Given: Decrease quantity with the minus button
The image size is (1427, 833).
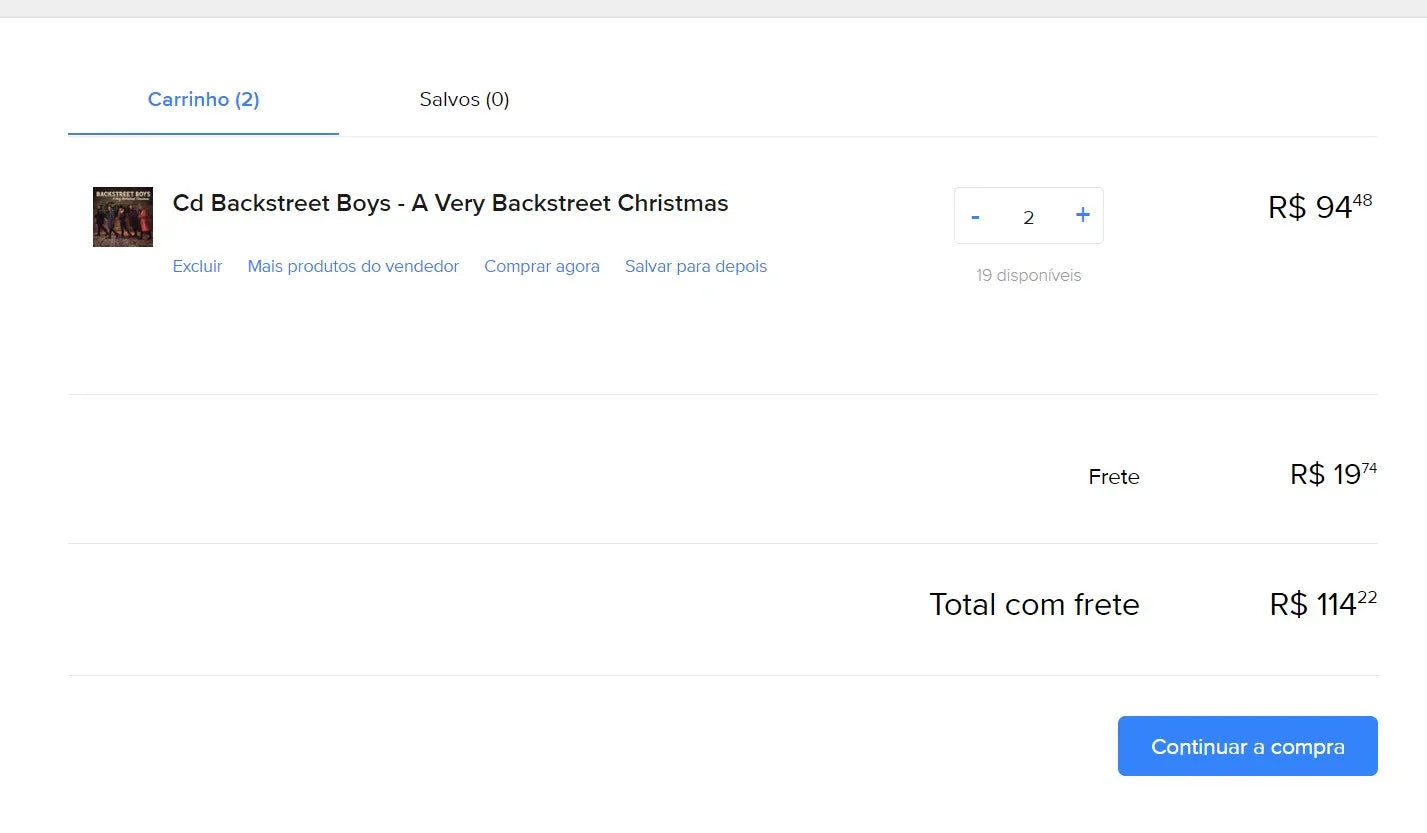Looking at the screenshot, I should (x=975, y=216).
